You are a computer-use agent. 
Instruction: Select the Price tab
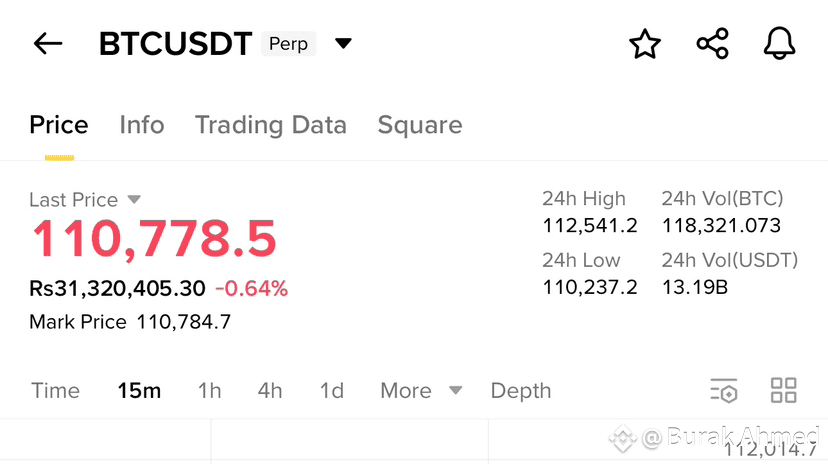tap(59, 125)
